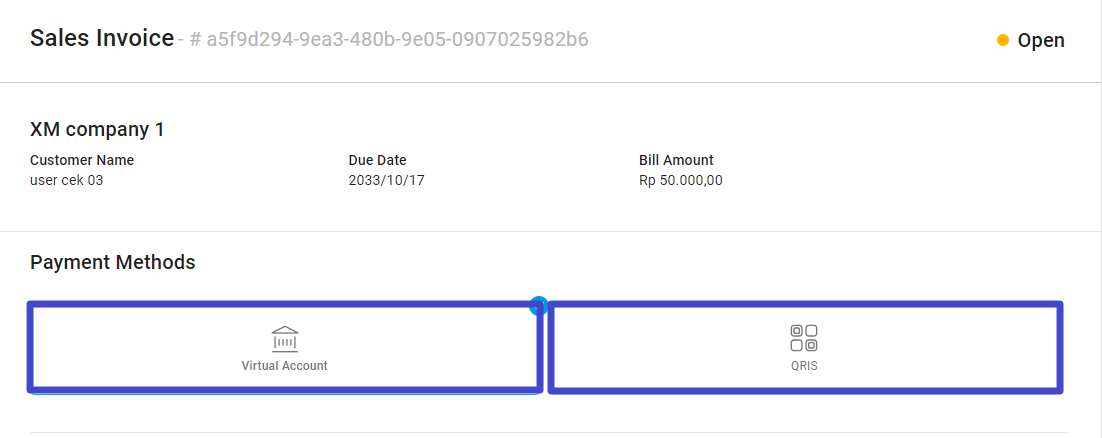This screenshot has width=1102, height=438.
Task: Click customer name user cek 03
Action: (67, 181)
